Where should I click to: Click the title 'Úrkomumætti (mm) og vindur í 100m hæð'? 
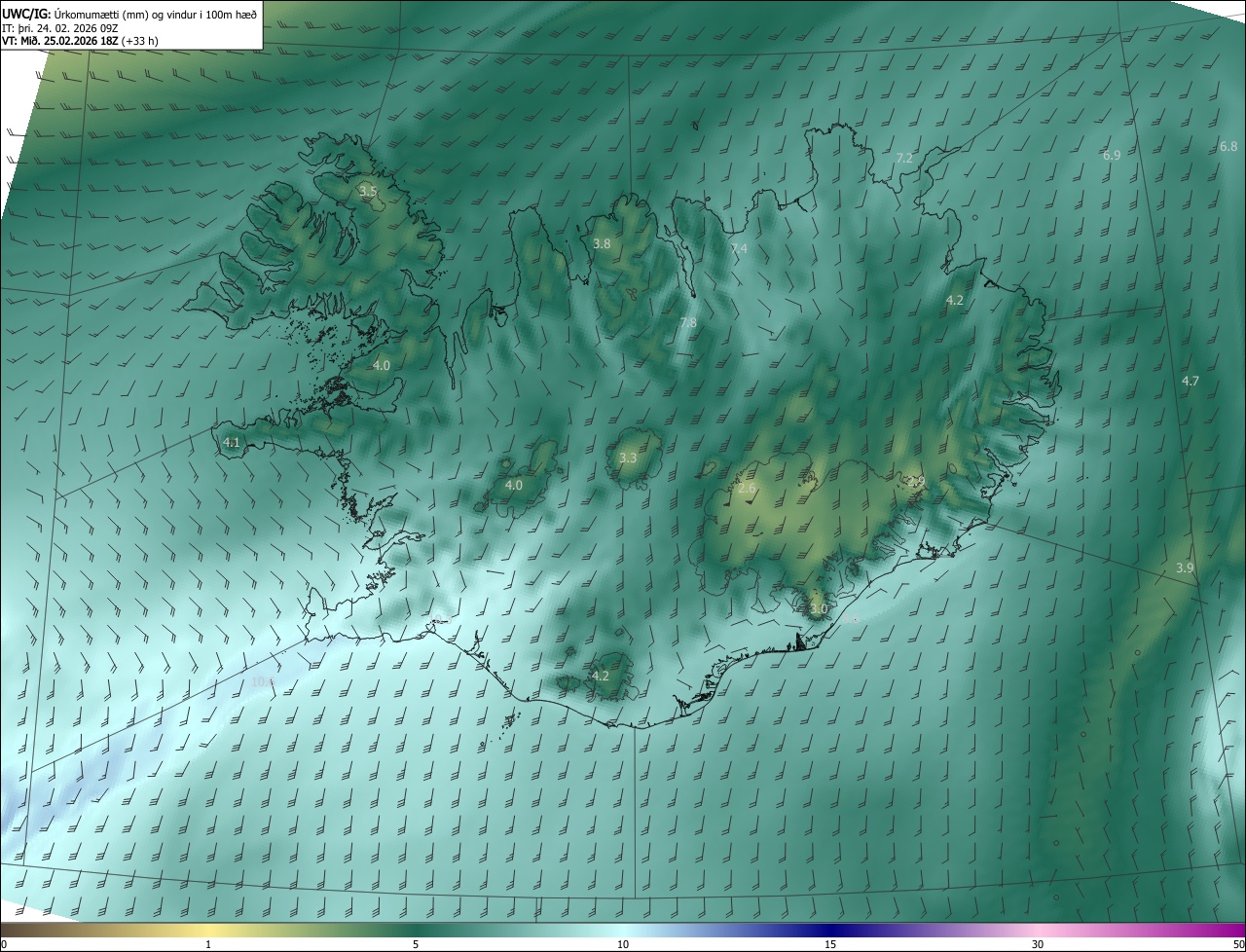click(156, 14)
